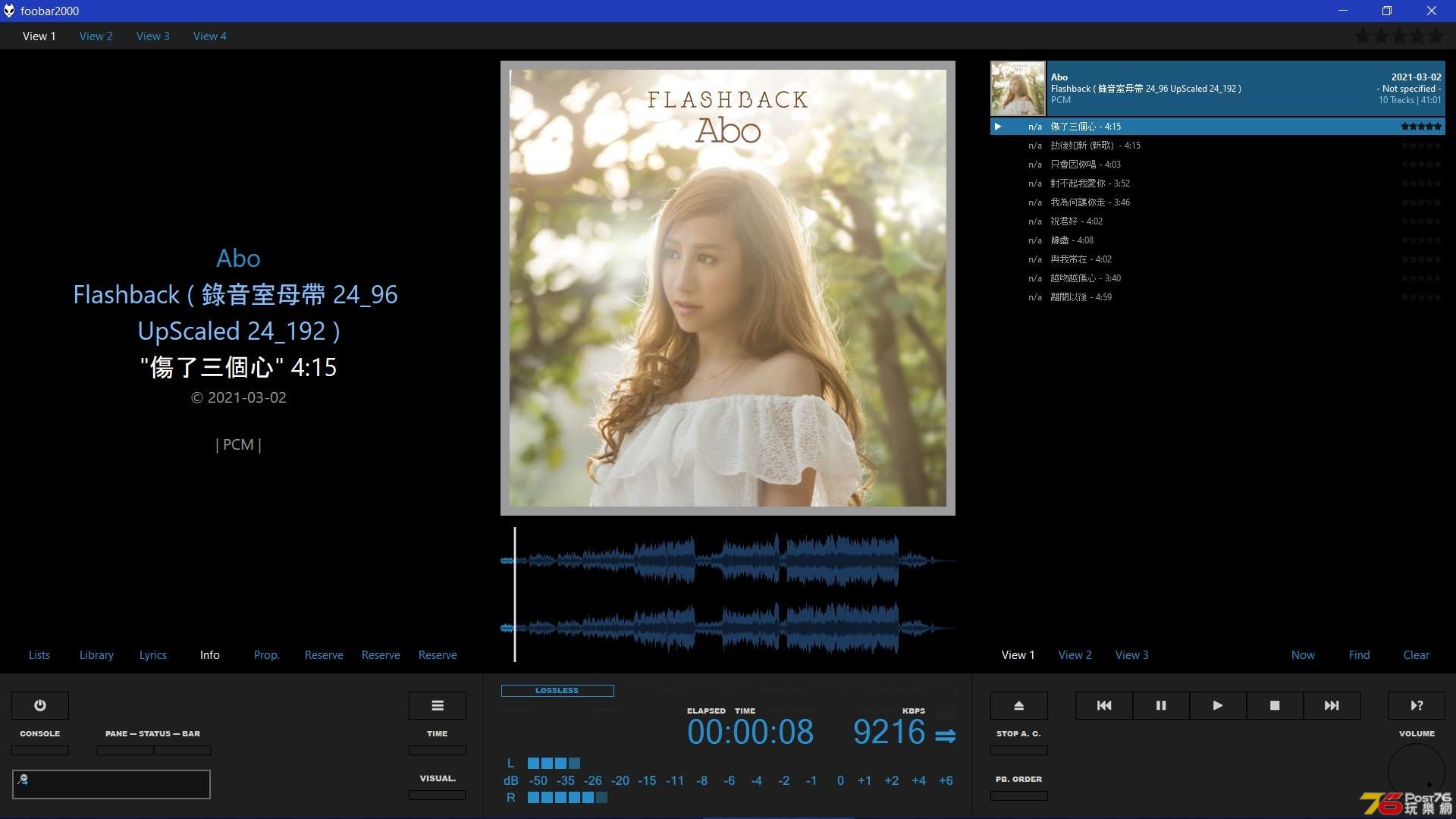Viewport: 1456px width, 819px height.
Task: Click the Abo album header in the playlist
Action: tap(1218, 88)
